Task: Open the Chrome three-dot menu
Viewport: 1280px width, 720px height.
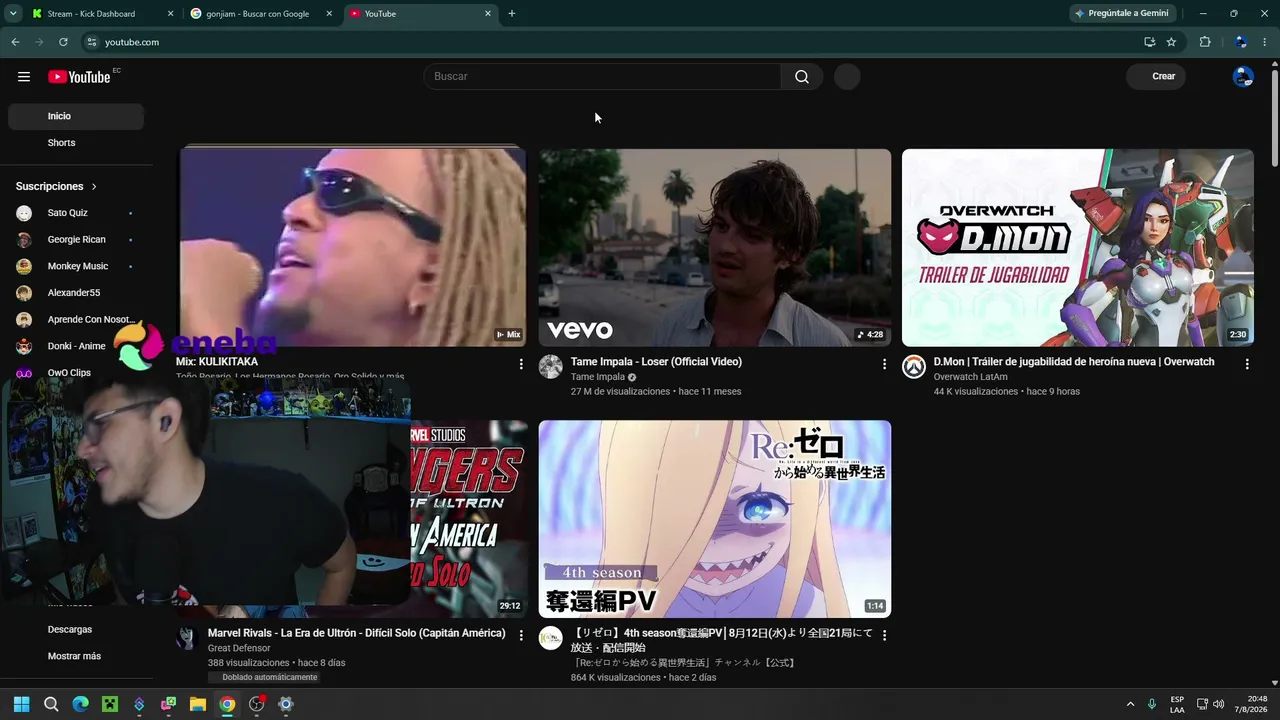Action: (1265, 42)
